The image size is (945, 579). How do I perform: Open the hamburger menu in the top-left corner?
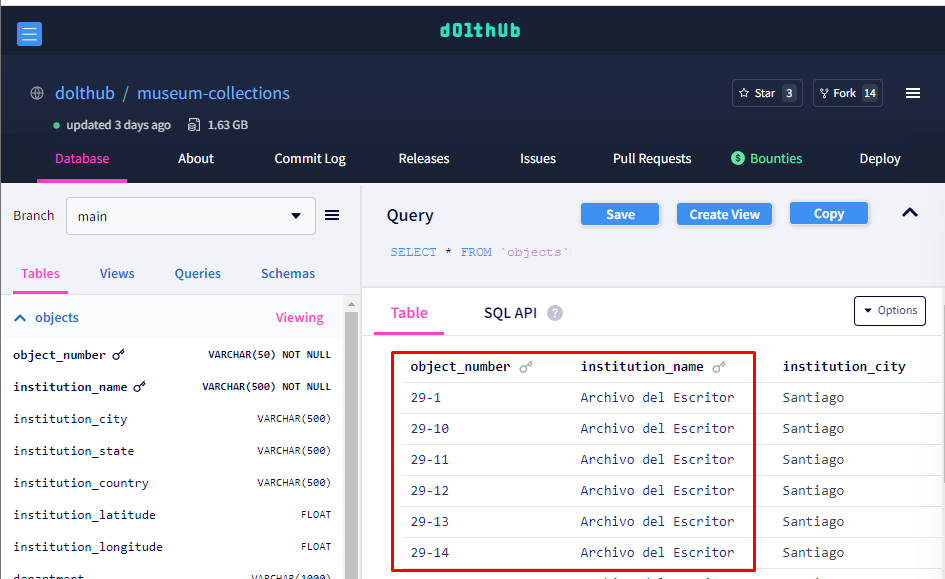click(x=29, y=33)
